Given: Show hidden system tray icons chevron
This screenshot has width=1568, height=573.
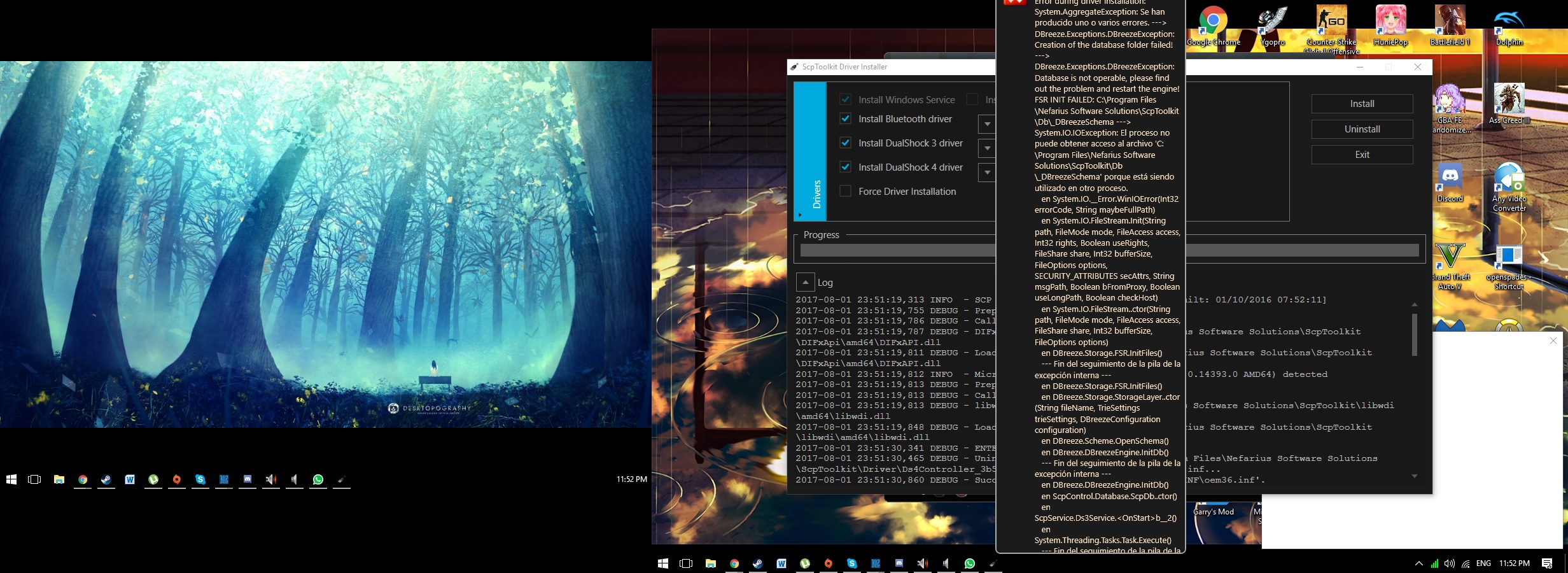Looking at the screenshot, I should 1418,563.
